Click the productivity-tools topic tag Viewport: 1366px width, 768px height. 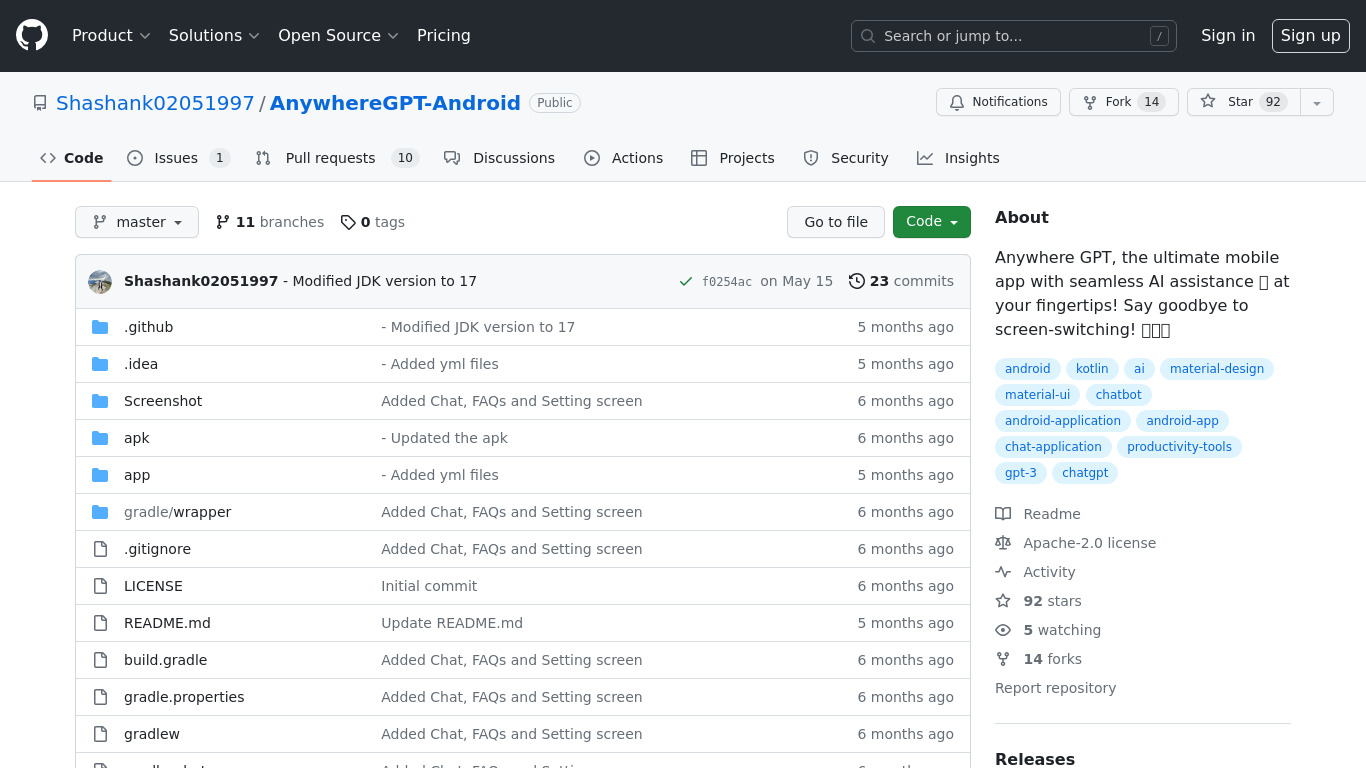point(1179,447)
